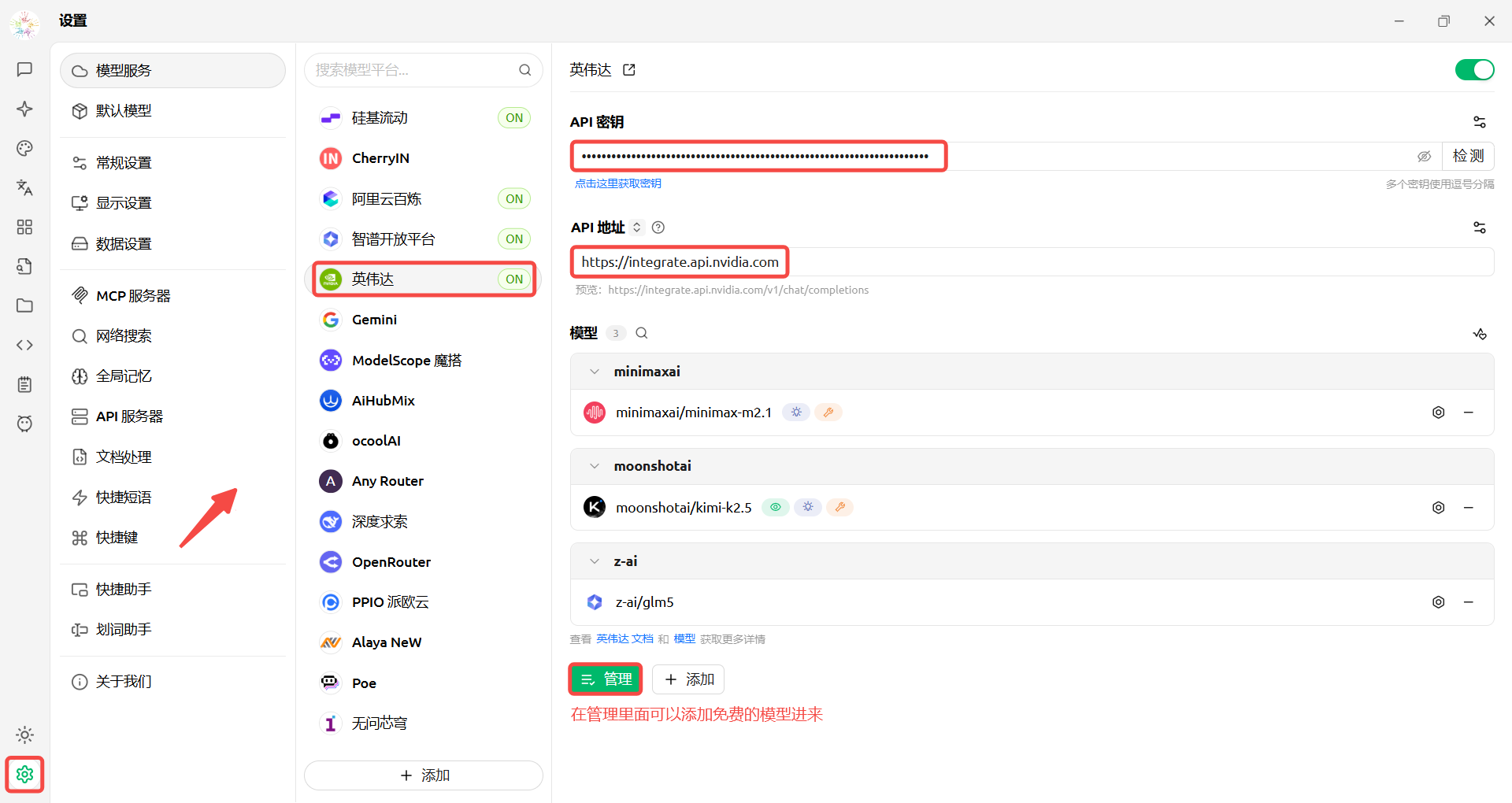Click the settings gear icon in sidebar
1512x803 pixels.
24,775
